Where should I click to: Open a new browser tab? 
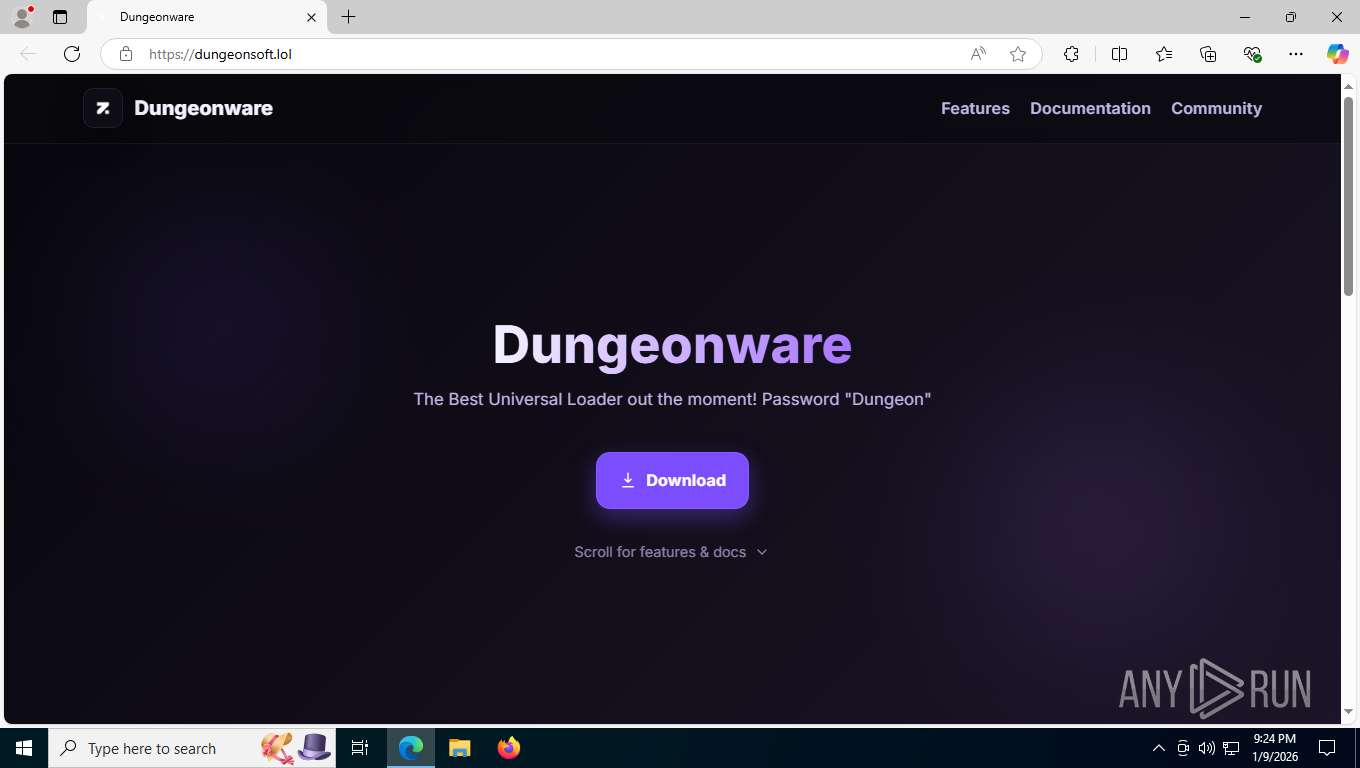coord(348,17)
